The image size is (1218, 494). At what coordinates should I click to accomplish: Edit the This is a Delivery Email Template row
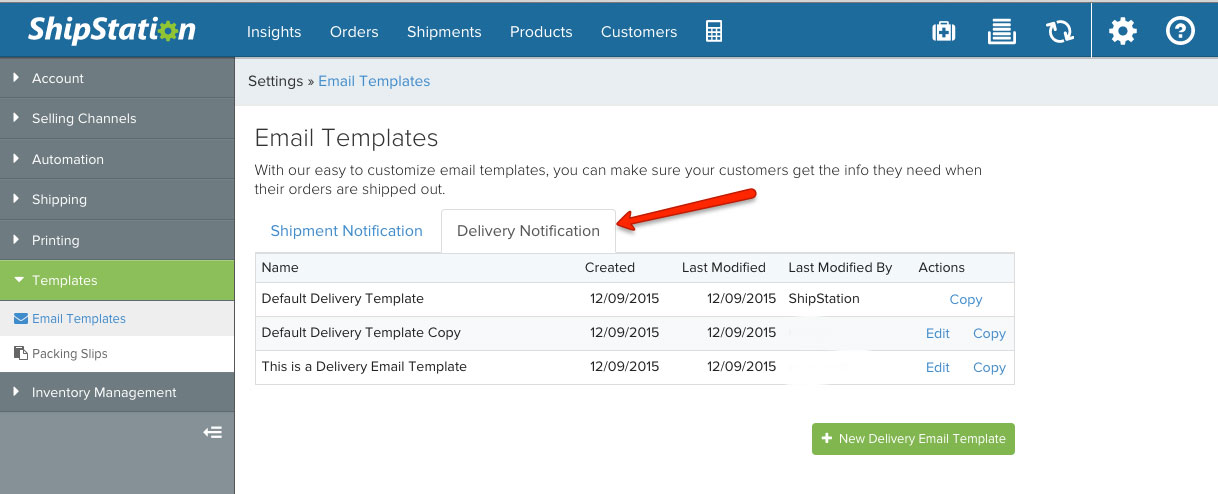(x=937, y=367)
